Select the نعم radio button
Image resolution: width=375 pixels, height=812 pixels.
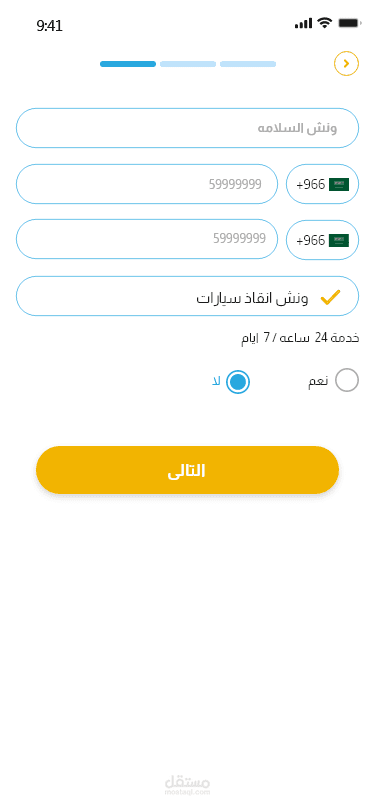(347, 380)
